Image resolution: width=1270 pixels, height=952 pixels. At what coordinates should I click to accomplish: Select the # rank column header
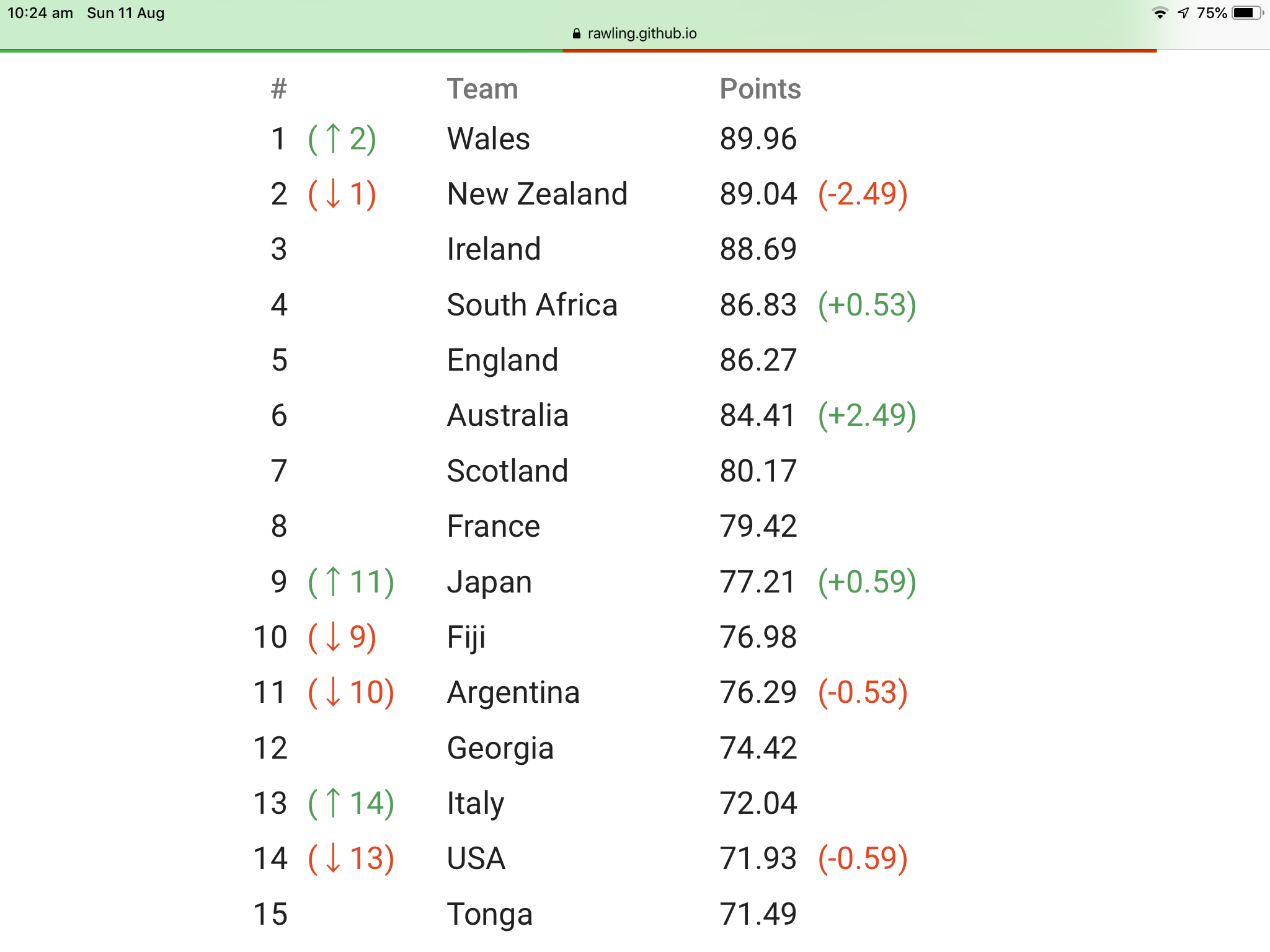click(279, 89)
